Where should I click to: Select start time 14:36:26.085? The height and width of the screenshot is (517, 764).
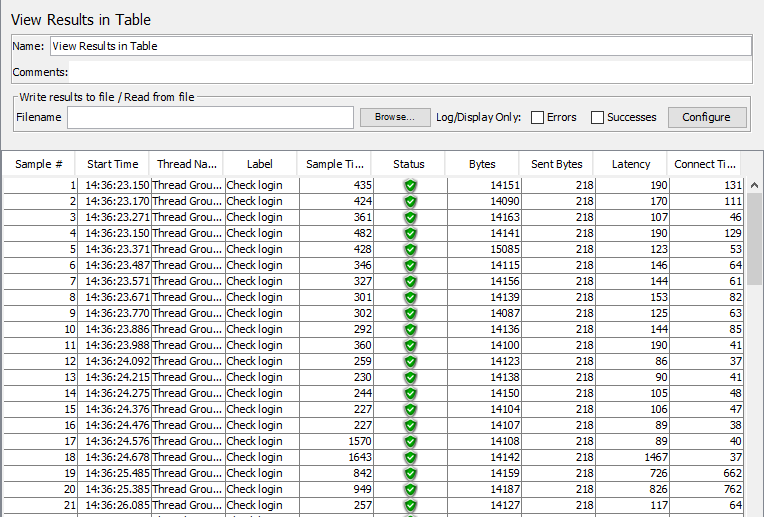click(117, 505)
